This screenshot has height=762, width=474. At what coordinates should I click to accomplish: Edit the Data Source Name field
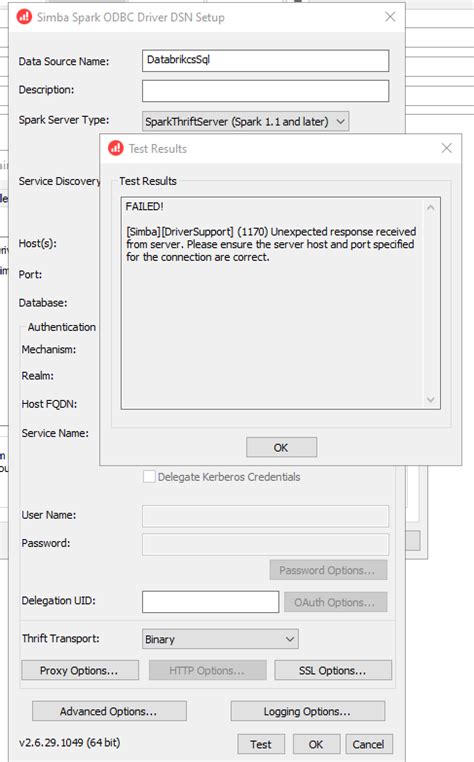(265, 61)
